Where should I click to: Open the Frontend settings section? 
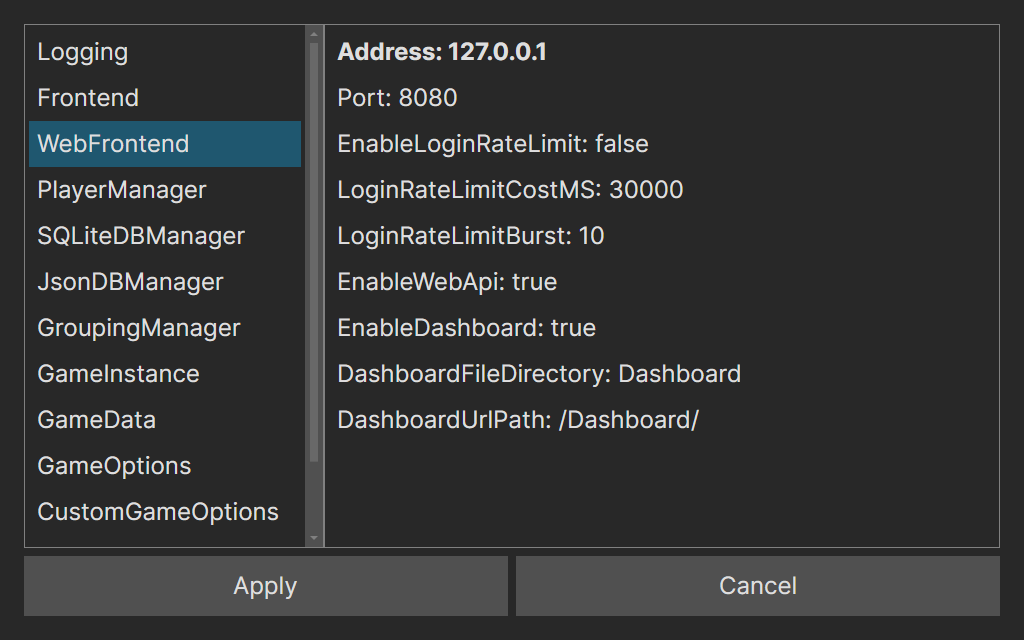pos(88,98)
